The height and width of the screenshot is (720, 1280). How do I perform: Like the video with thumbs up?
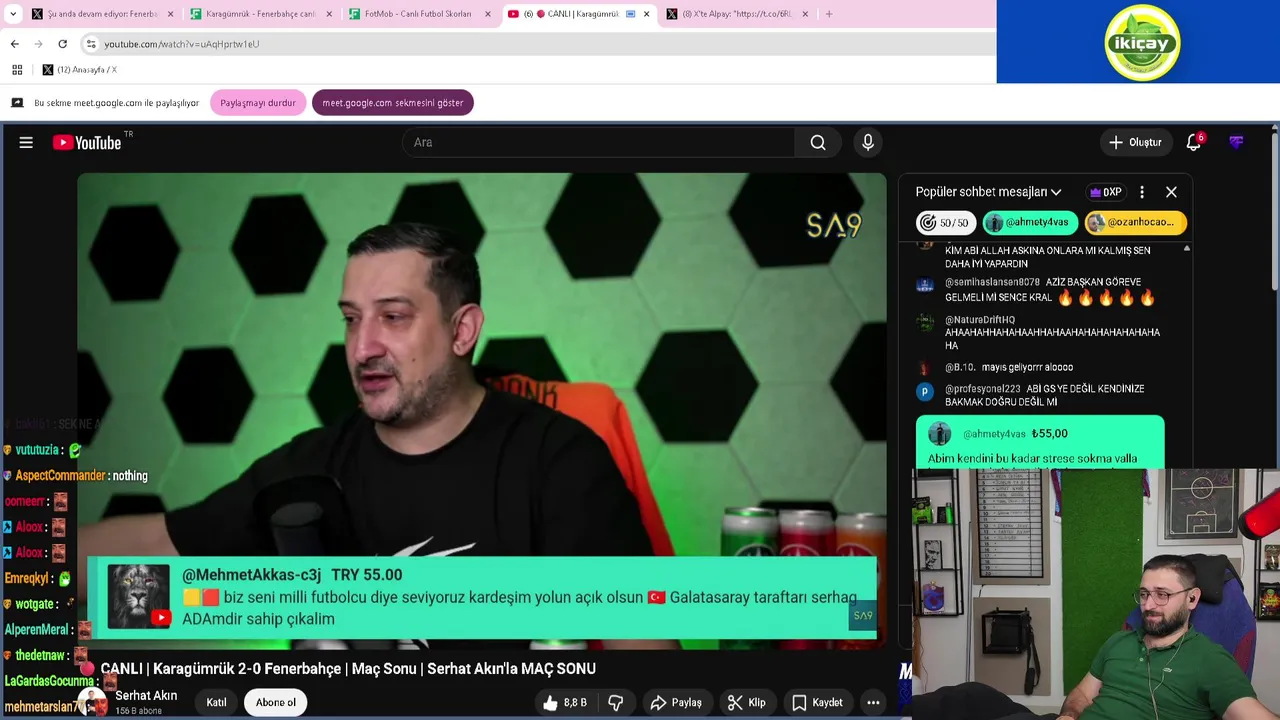click(x=563, y=703)
